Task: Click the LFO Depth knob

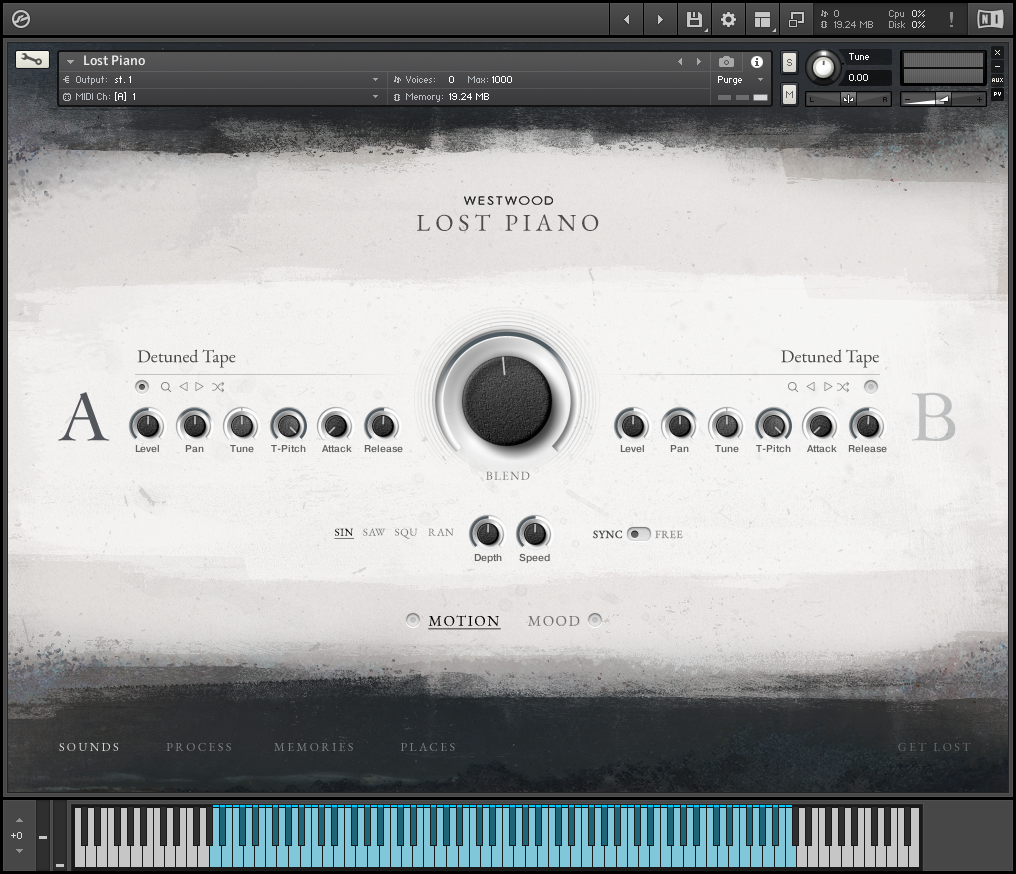Action: 487,534
